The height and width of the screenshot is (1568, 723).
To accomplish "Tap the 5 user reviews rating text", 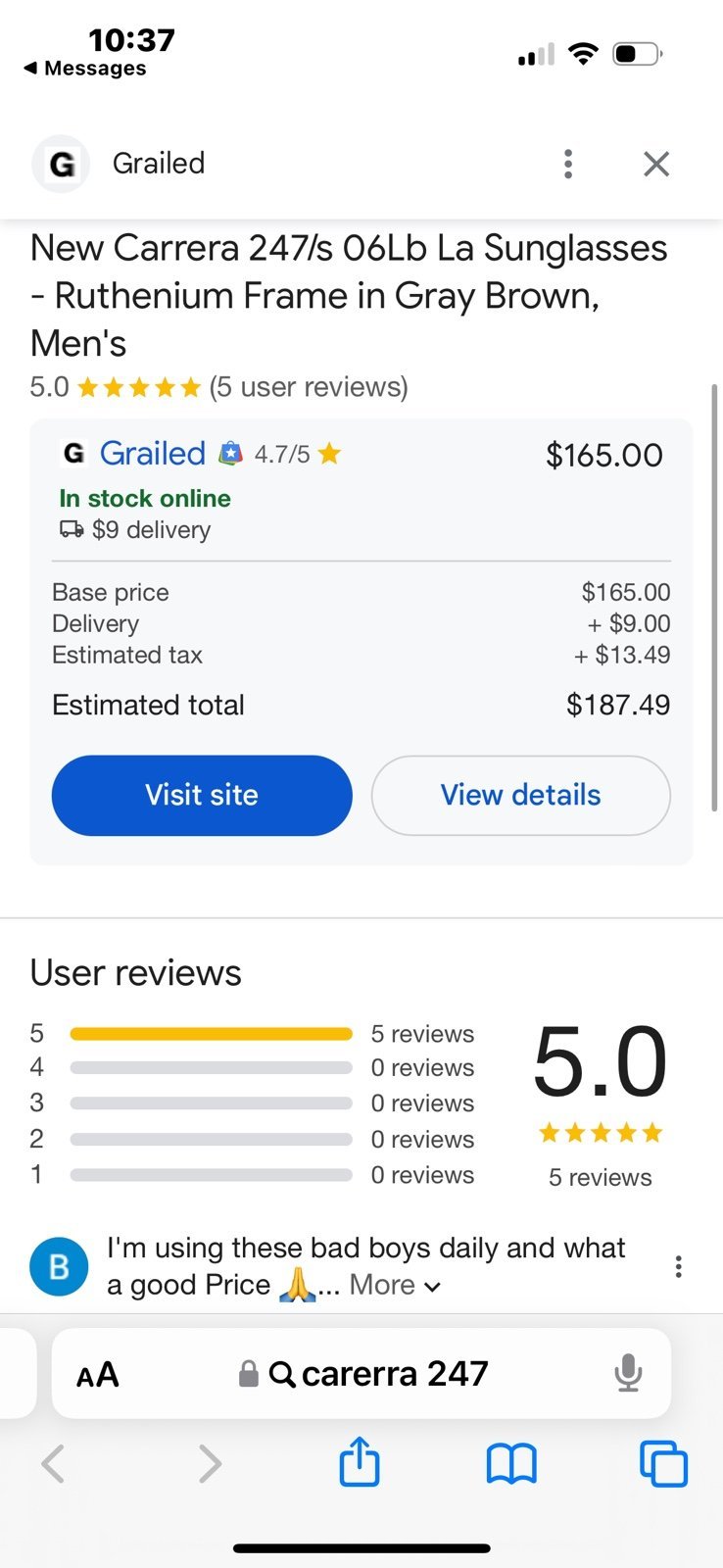I will [309, 387].
